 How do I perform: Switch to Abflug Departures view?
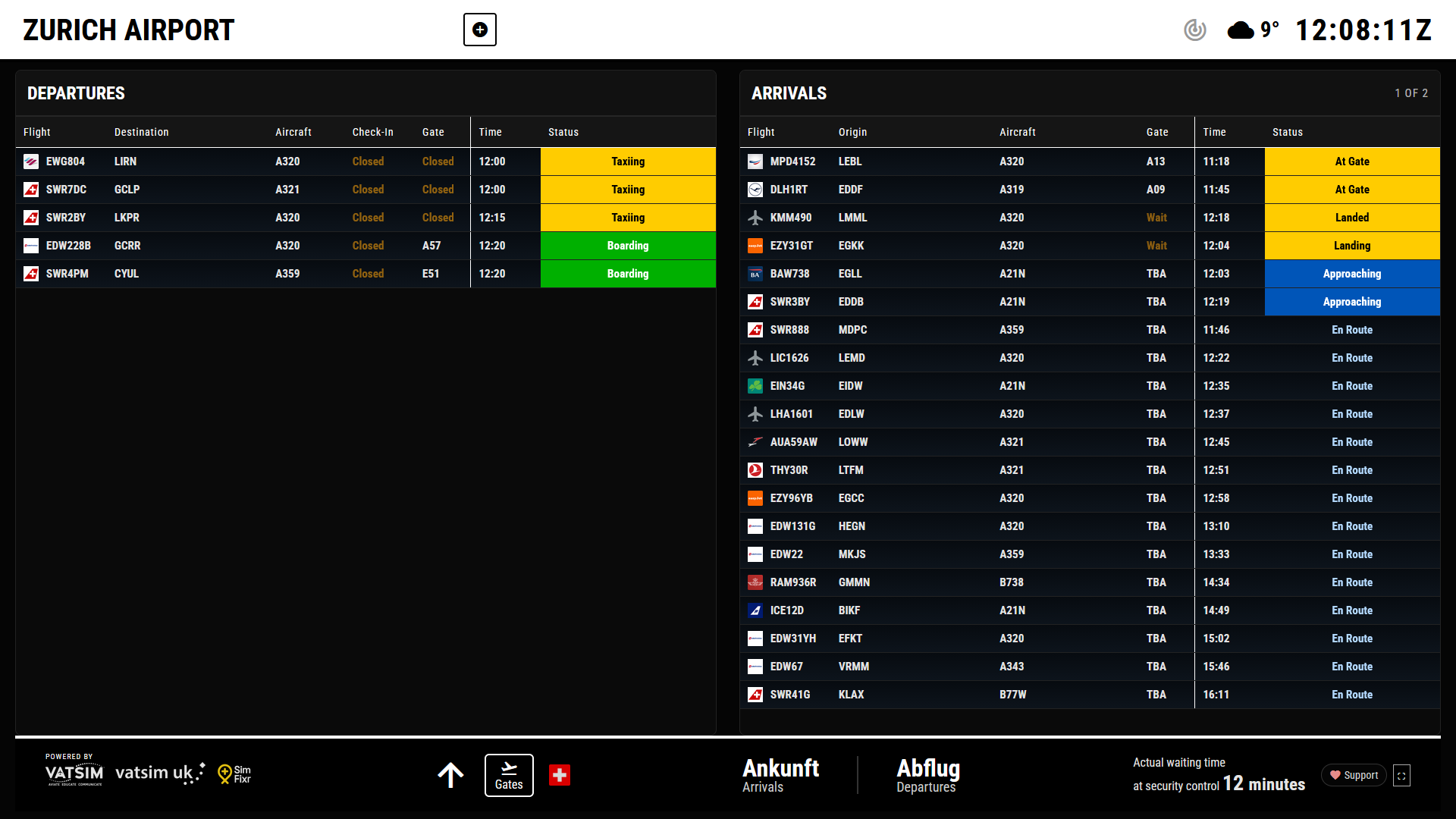click(927, 775)
